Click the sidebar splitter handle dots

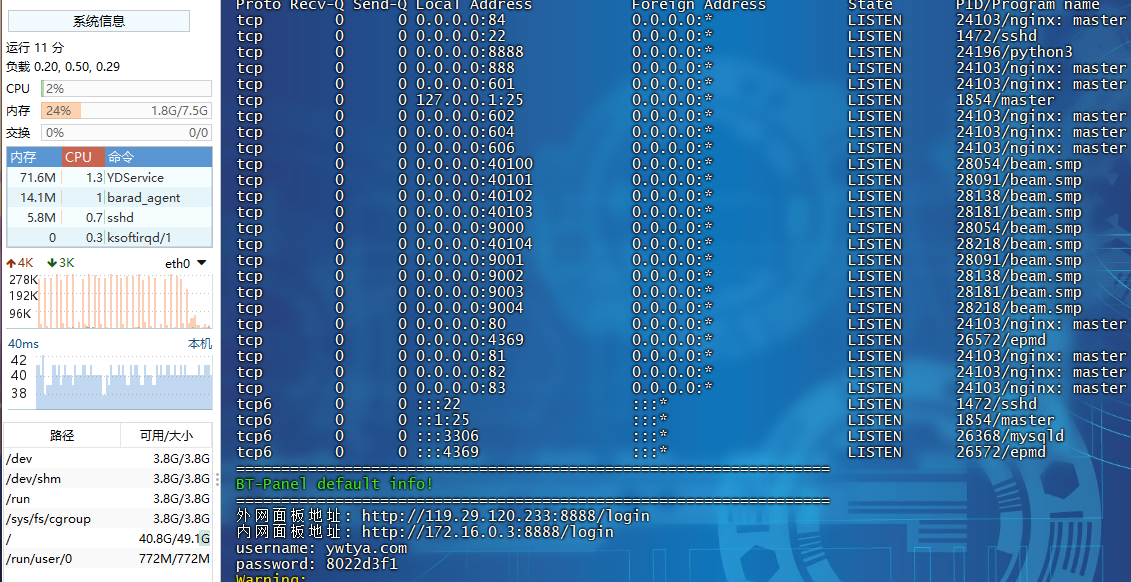(x=217, y=479)
